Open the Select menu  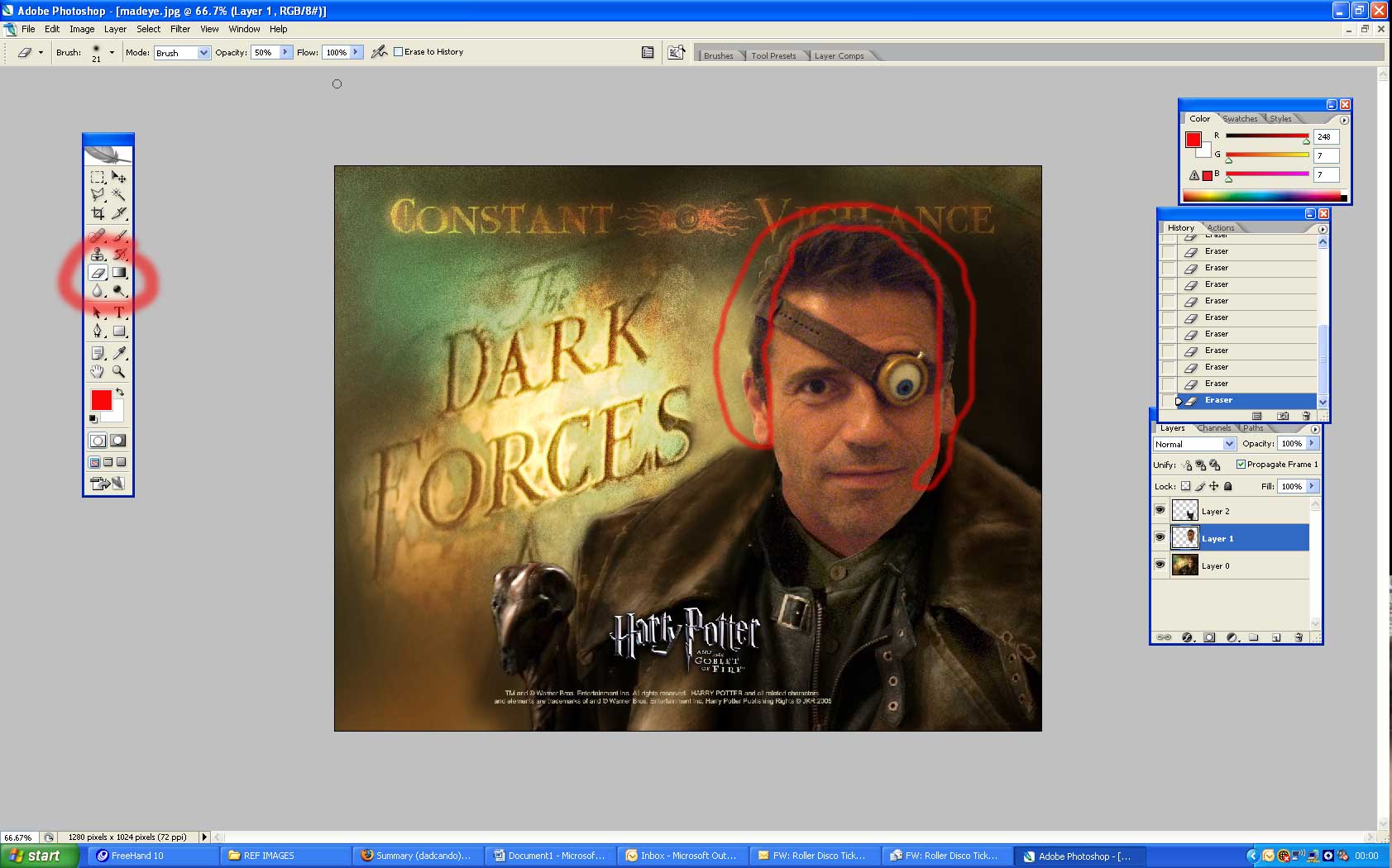[x=149, y=29]
